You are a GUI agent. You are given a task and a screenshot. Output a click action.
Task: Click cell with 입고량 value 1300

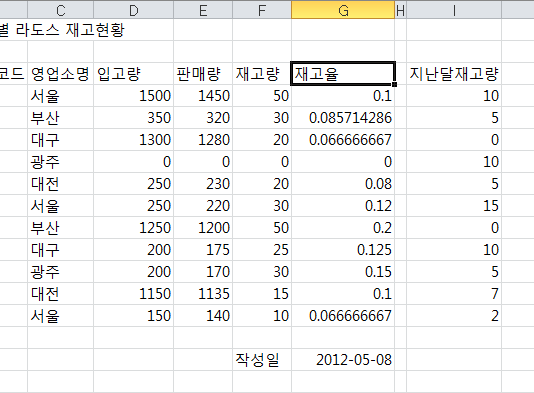pyautogui.click(x=134, y=140)
